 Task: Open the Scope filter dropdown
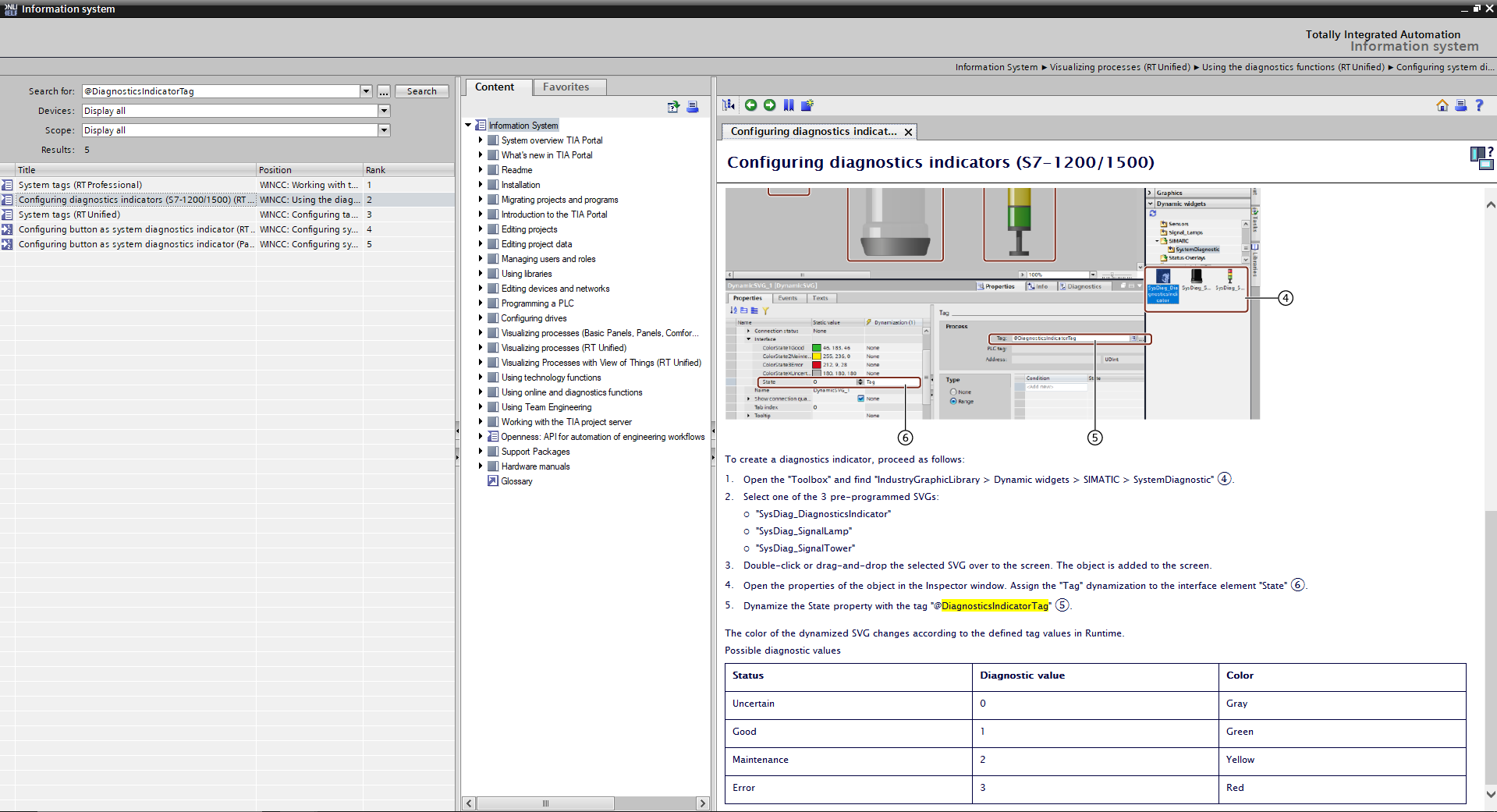384,130
